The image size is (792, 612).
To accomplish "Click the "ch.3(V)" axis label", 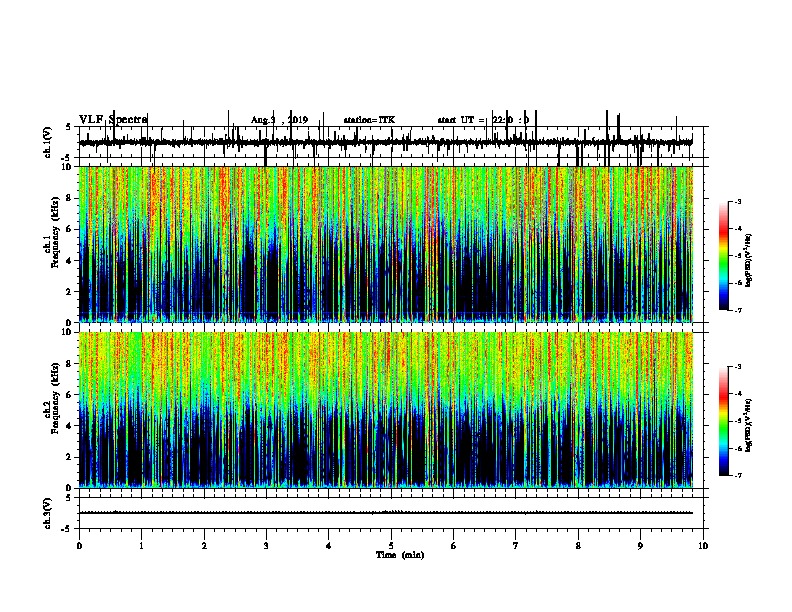I will tap(47, 514).
